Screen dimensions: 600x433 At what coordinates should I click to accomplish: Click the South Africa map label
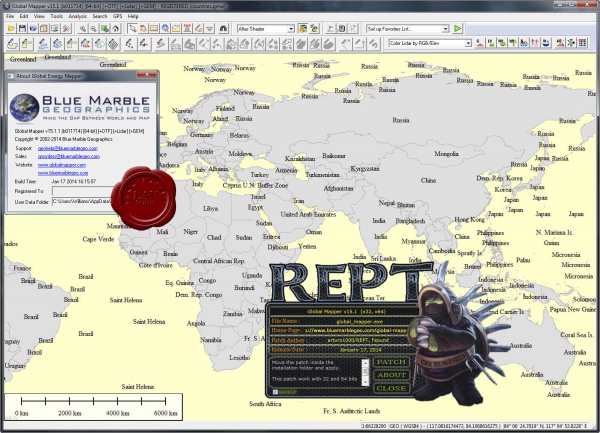[x=265, y=404]
